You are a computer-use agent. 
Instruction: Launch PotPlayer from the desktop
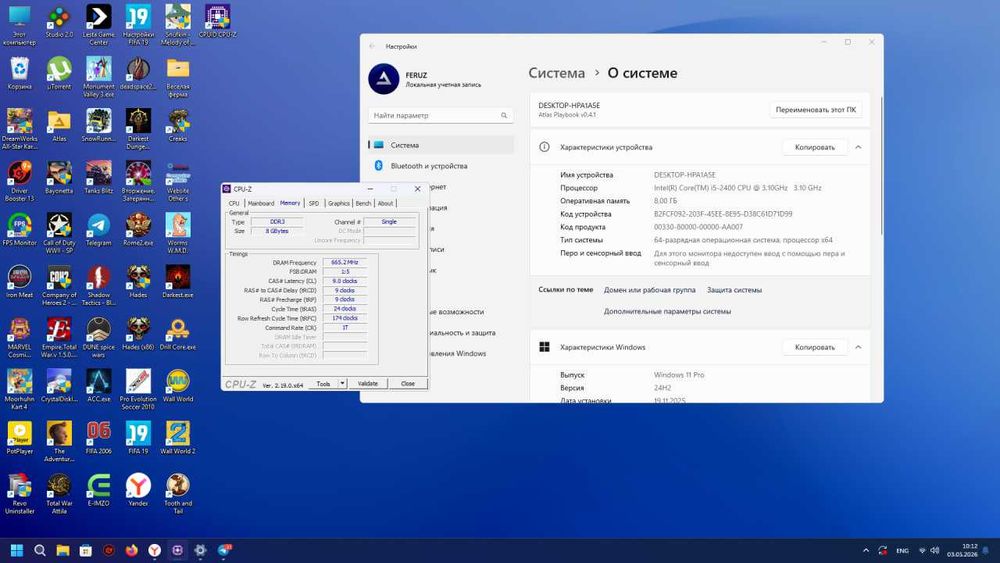point(20,438)
